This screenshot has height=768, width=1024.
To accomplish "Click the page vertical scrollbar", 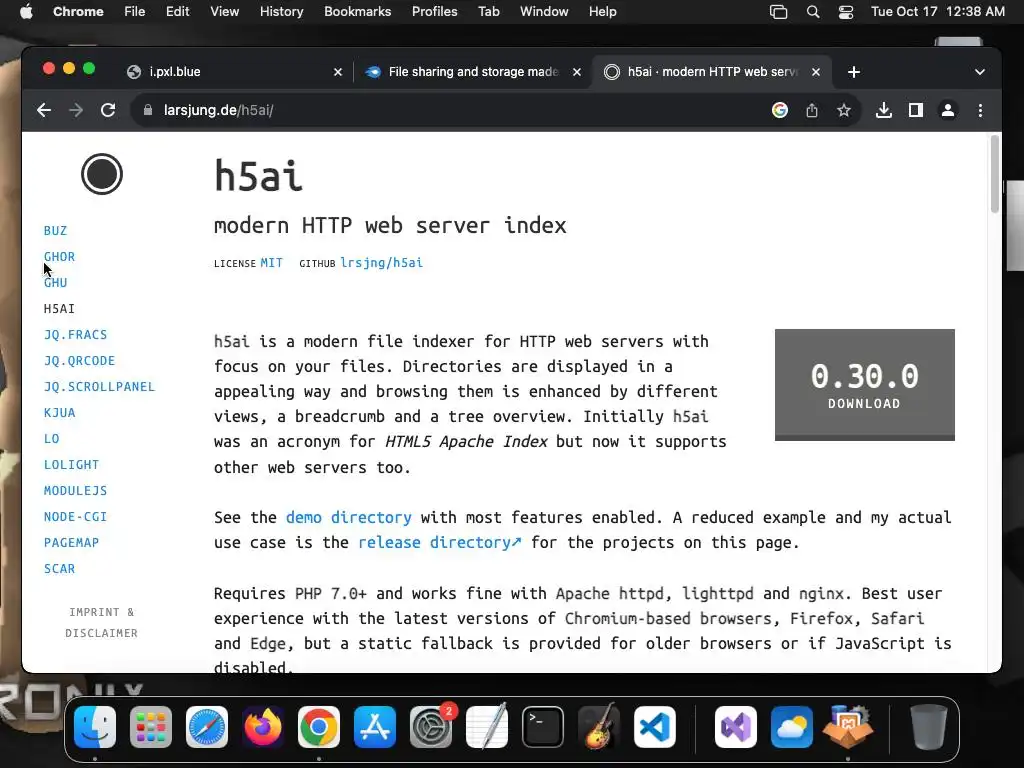I will tap(995, 174).
